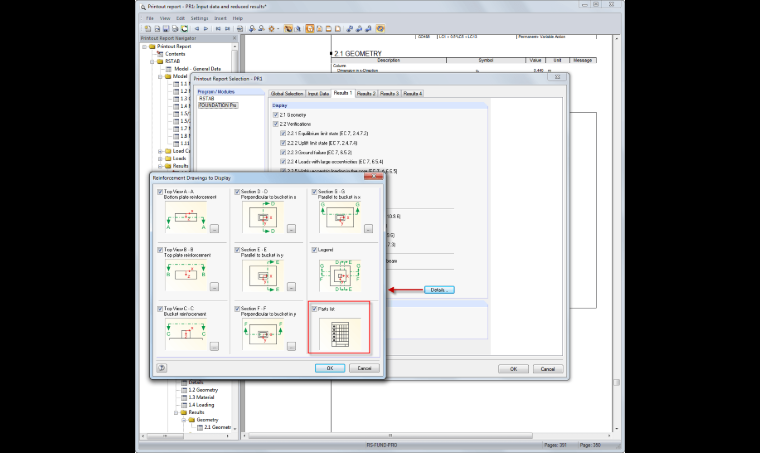This screenshot has width=760, height=453.
Task: Expand the Load Cases folder in navigator
Action: [x=160, y=151]
